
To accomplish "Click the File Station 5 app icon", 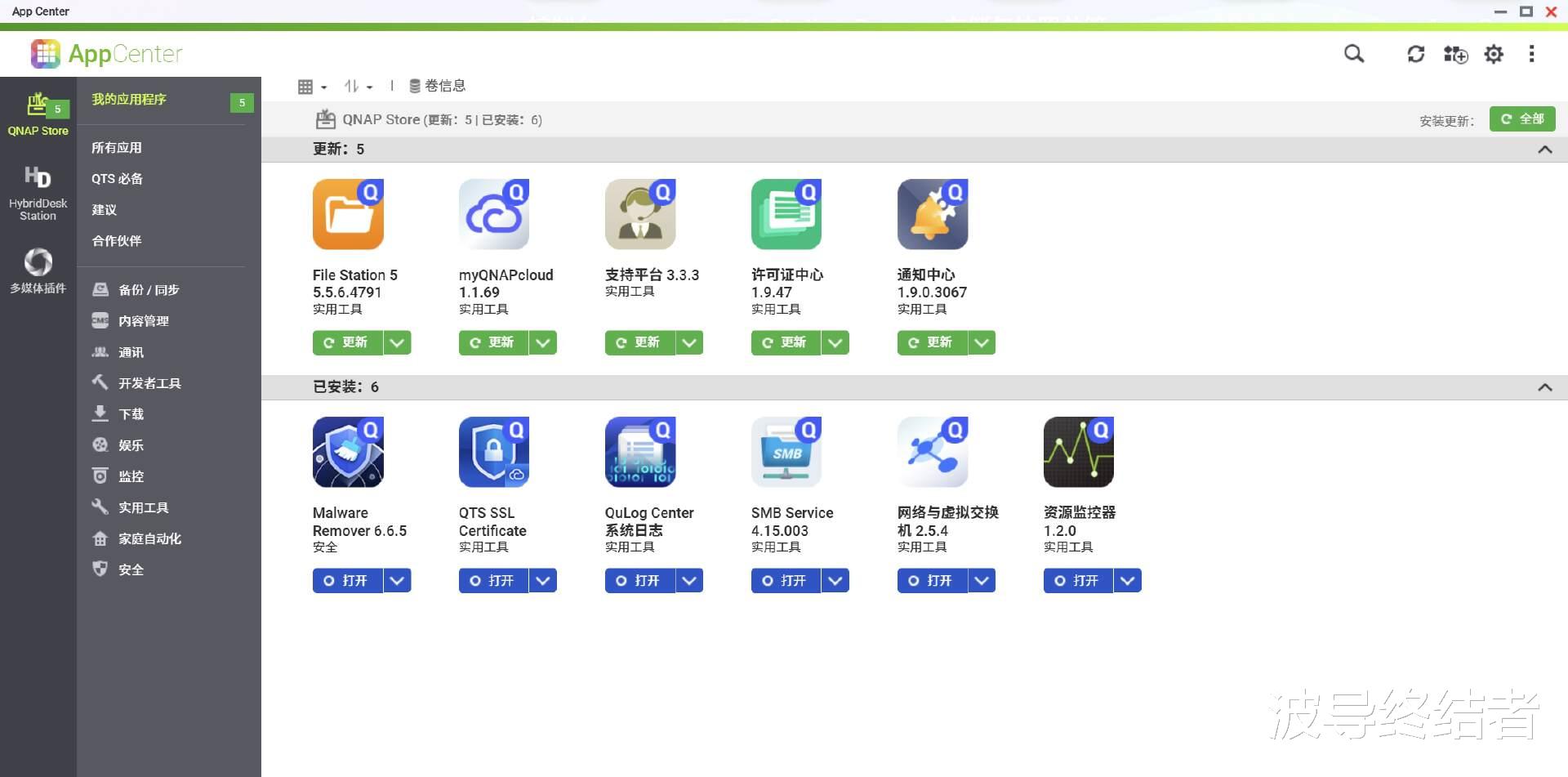I will pyautogui.click(x=349, y=214).
